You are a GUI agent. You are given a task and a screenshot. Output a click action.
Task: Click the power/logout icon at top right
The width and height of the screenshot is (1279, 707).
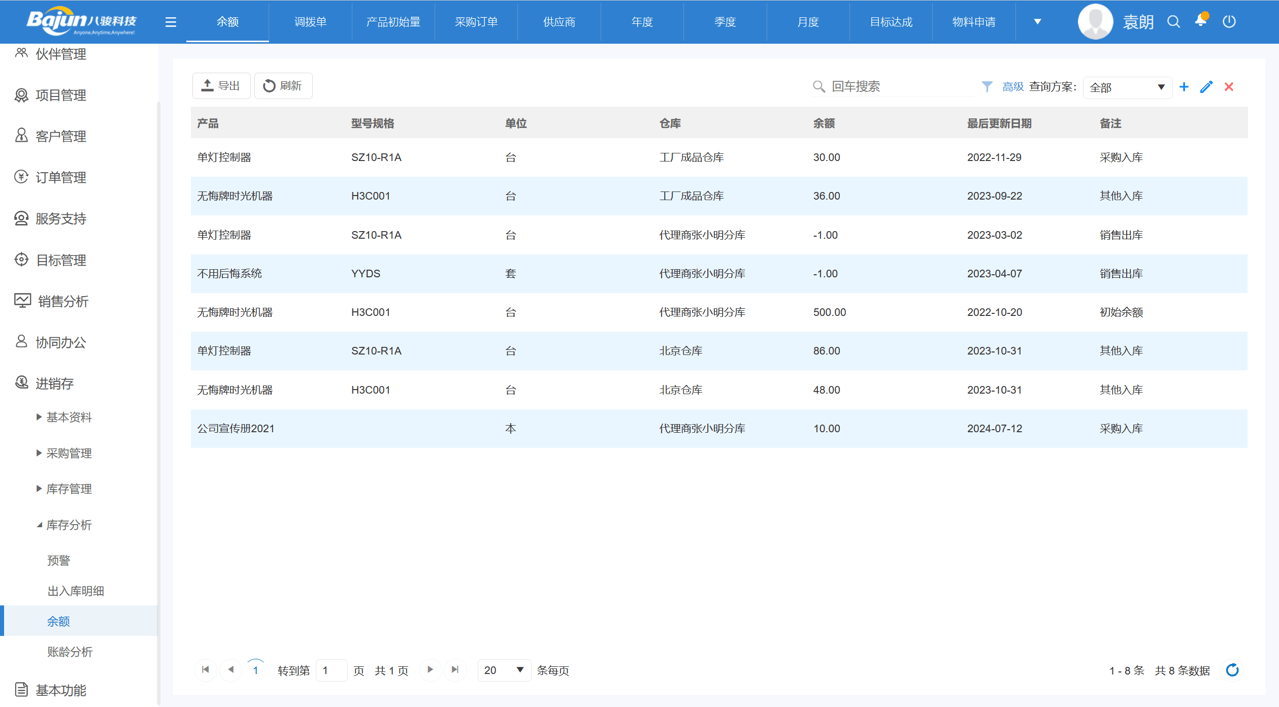pos(1229,20)
